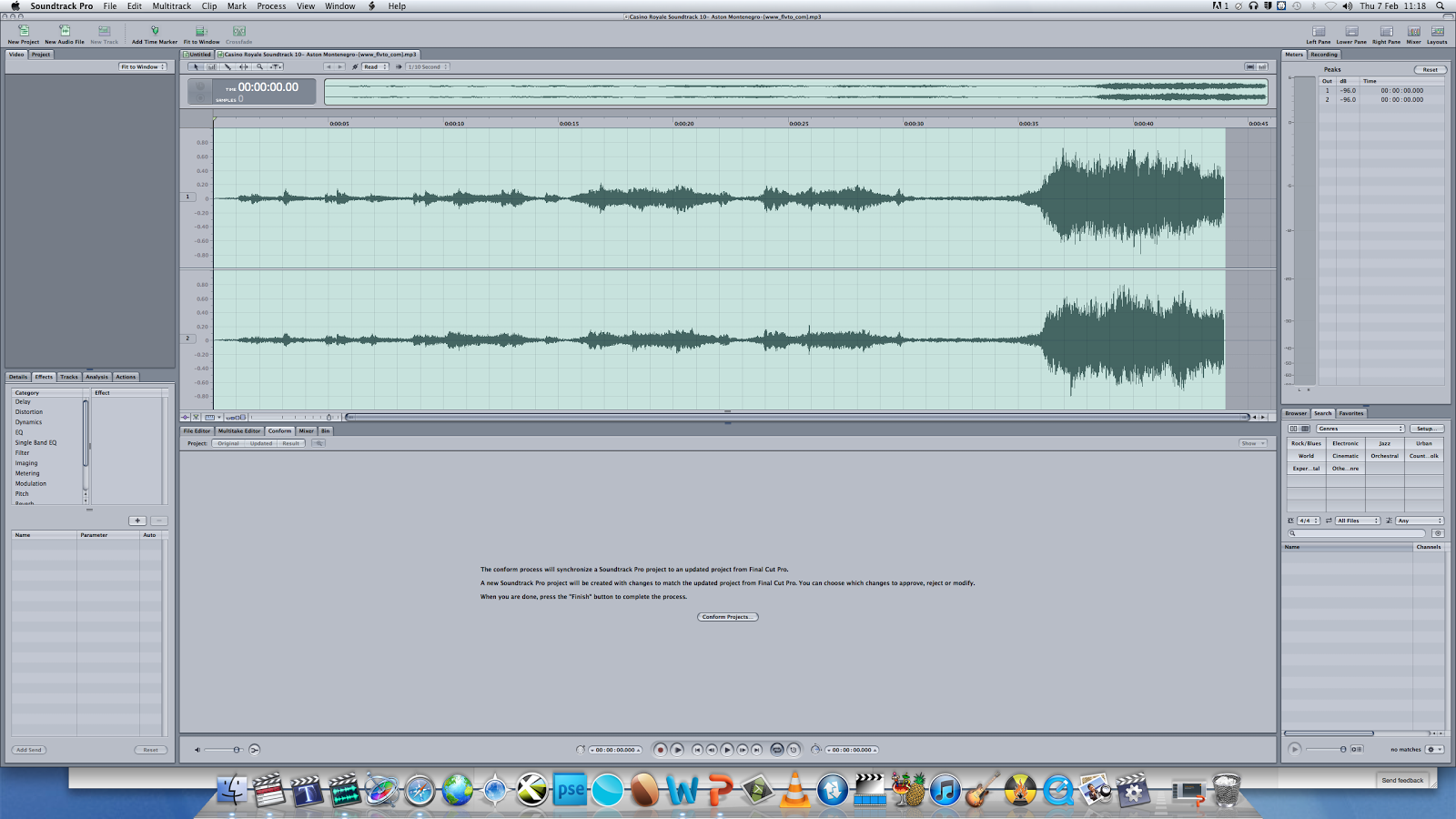
Task: Select the Distortion effect category
Action: tap(29, 412)
